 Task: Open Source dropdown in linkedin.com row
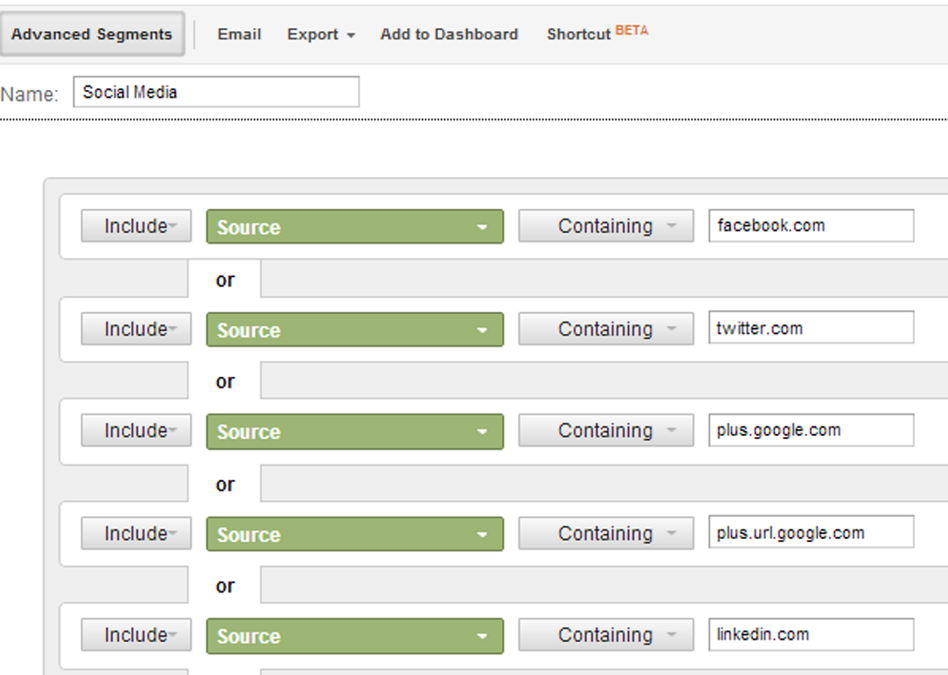pyautogui.click(x=355, y=636)
